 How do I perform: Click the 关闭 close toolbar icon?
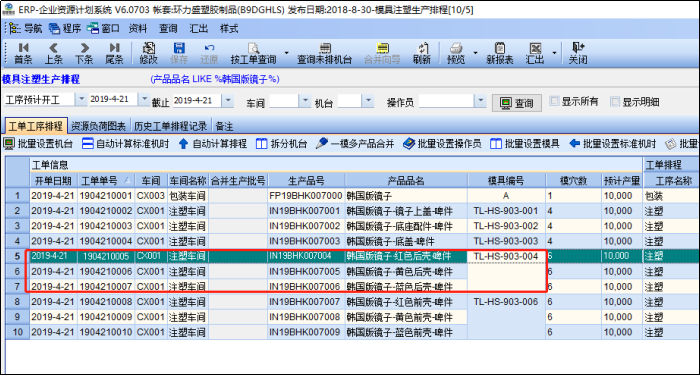578,53
